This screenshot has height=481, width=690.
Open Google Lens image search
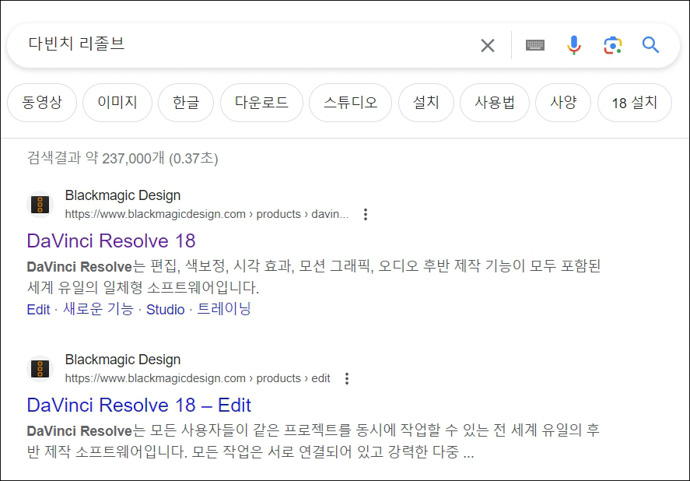click(613, 45)
